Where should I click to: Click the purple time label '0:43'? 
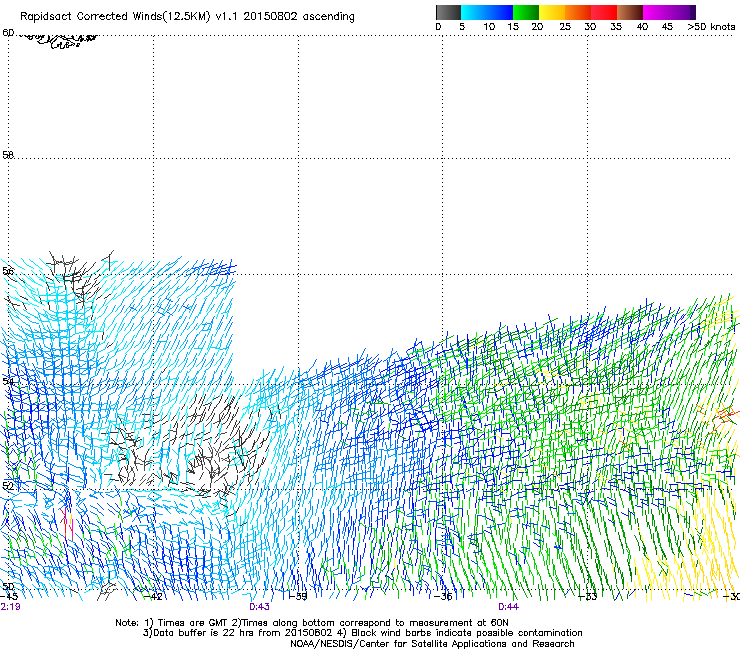coord(260,607)
